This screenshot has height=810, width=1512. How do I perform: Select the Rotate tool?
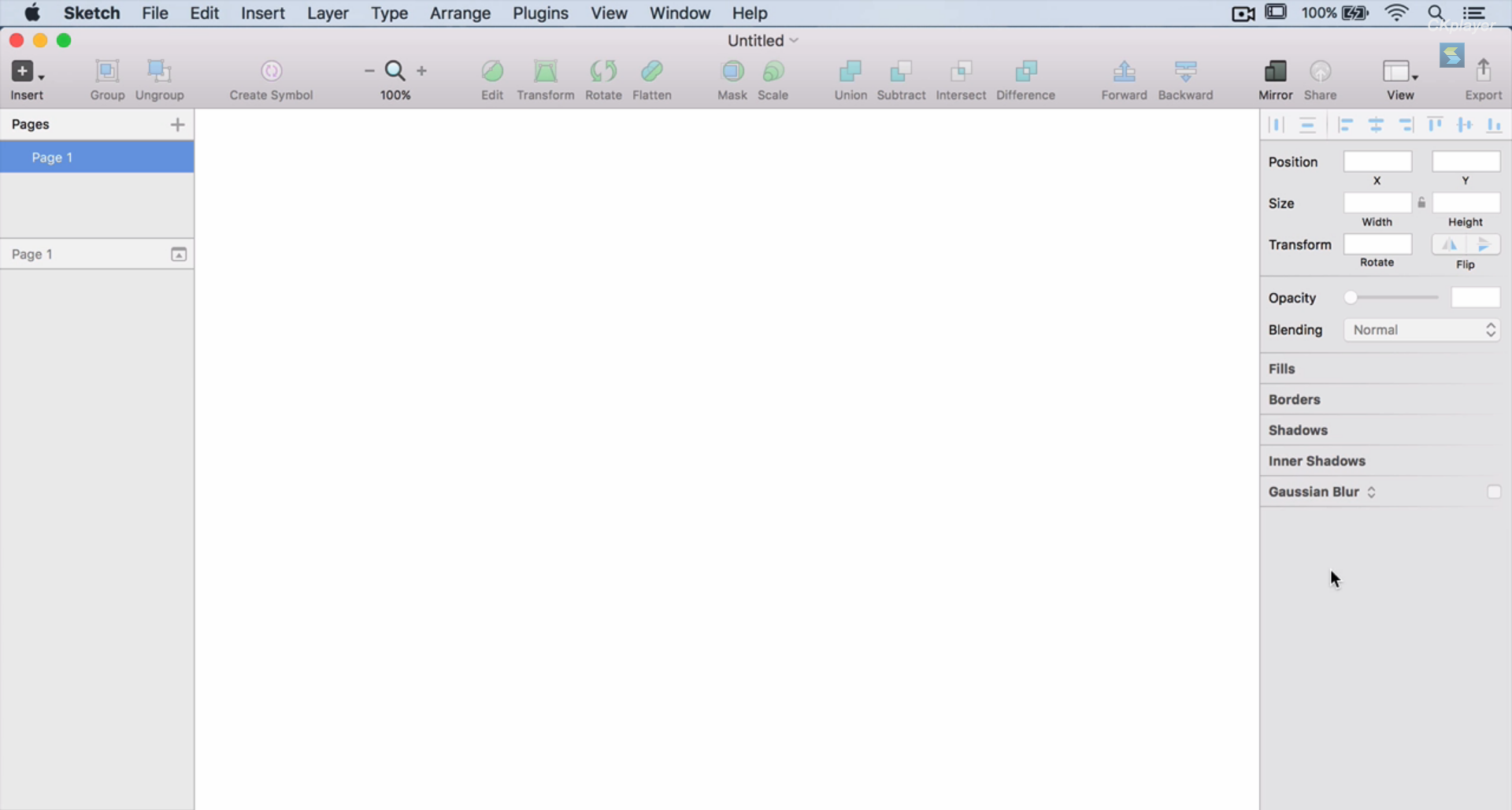tap(603, 71)
